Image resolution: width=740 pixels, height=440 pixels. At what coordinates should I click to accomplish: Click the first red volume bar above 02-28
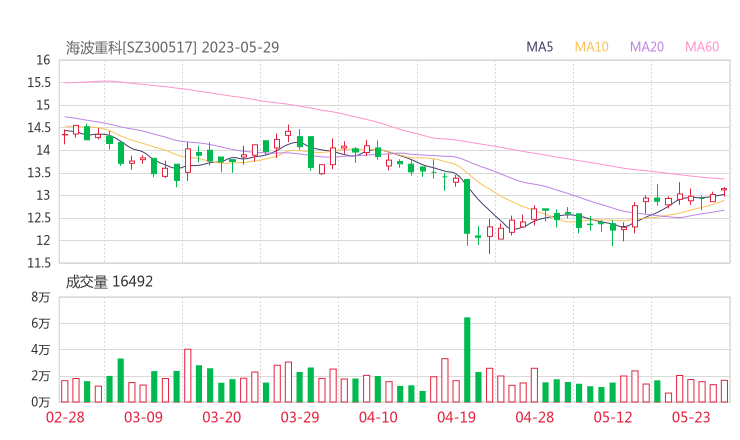point(65,391)
